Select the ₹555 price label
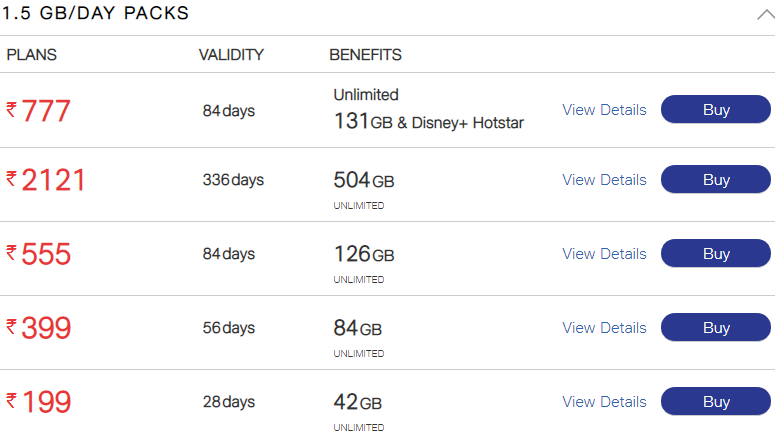The width and height of the screenshot is (775, 437). pos(38,254)
